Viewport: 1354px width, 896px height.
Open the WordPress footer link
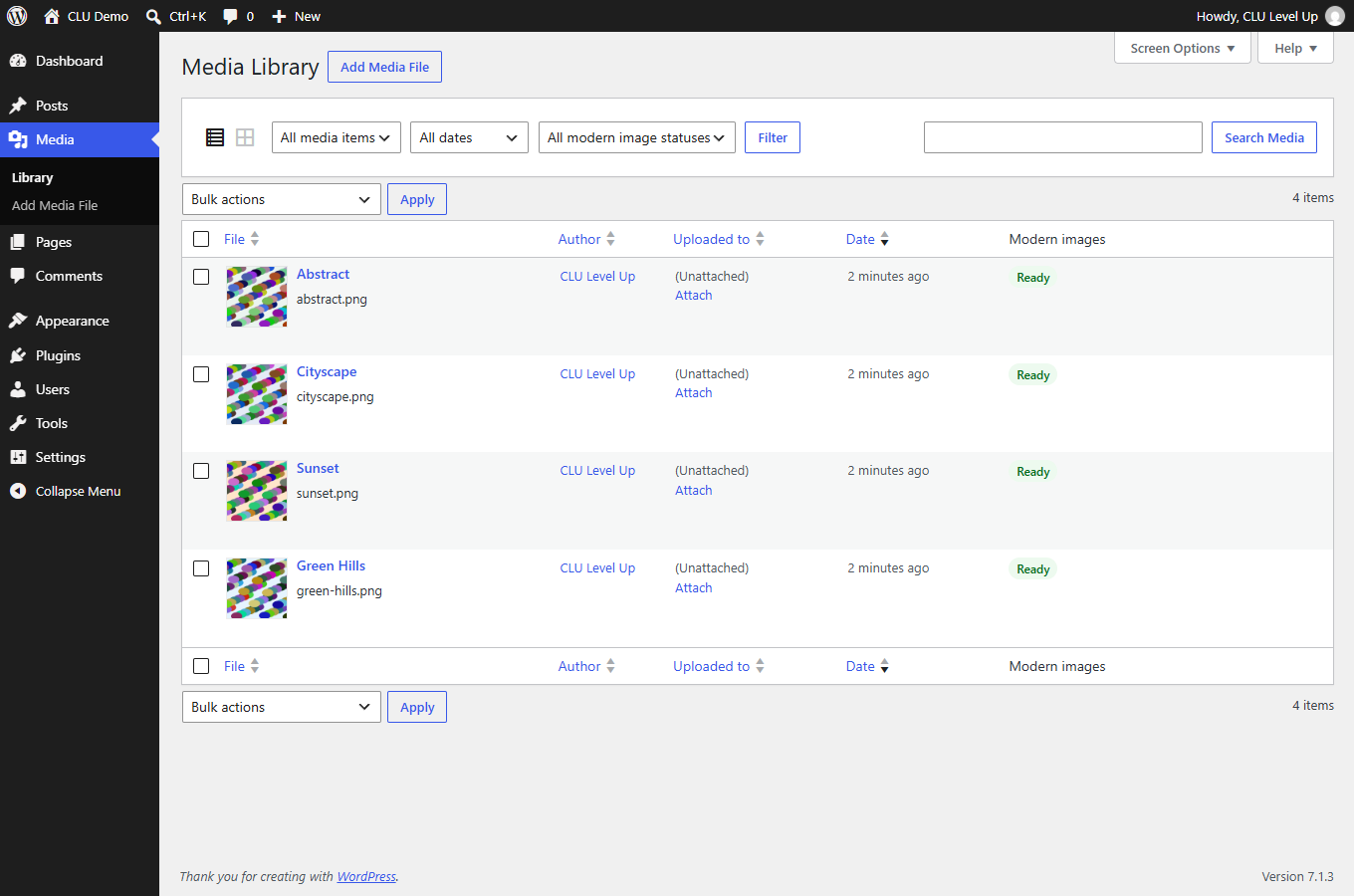pos(366,876)
